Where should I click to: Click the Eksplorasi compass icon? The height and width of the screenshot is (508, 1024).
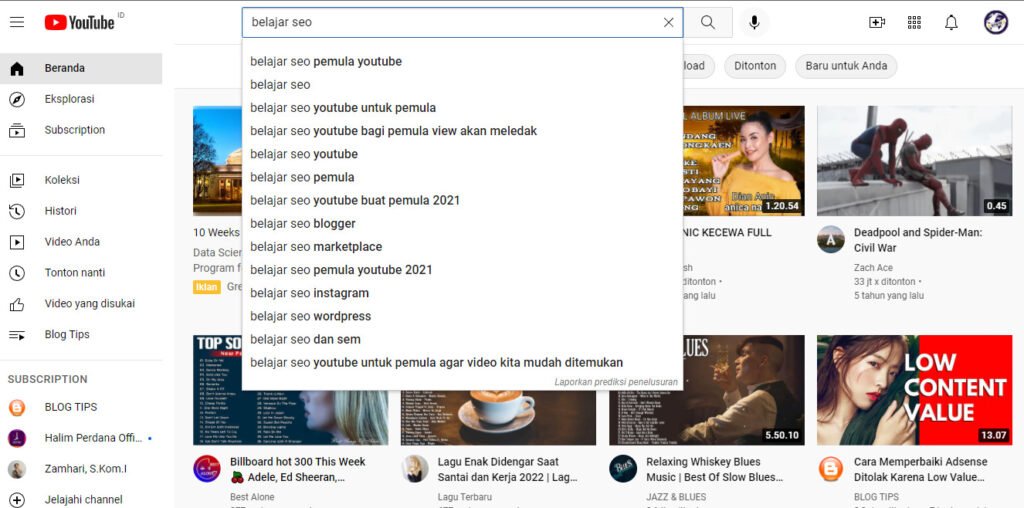pos(17,99)
